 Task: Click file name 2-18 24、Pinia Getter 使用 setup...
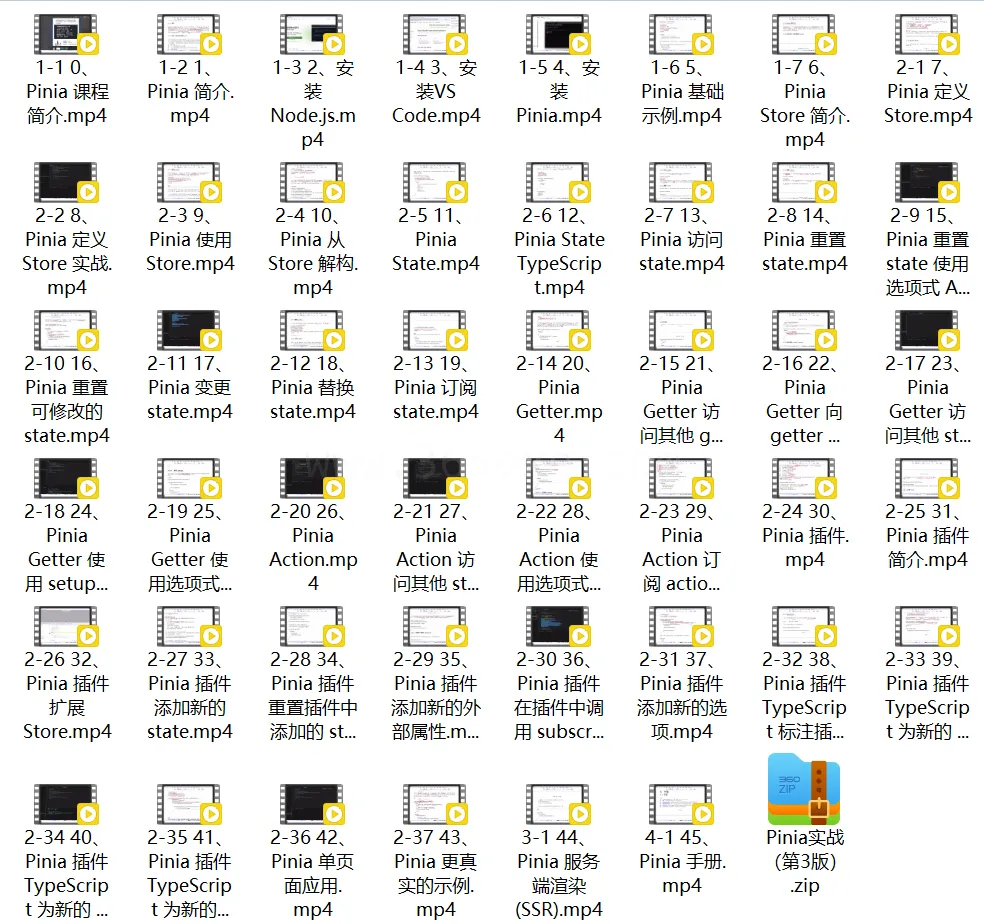pyautogui.click(x=67, y=547)
